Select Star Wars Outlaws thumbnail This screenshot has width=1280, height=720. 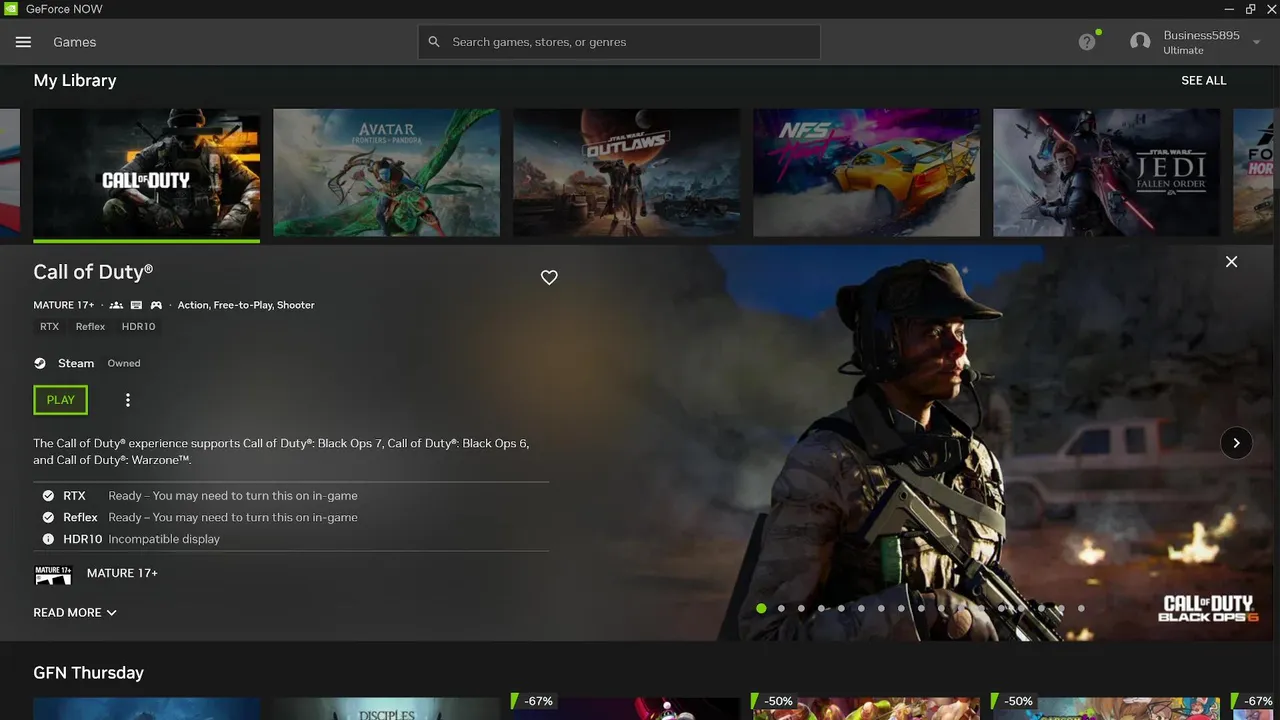(626, 173)
